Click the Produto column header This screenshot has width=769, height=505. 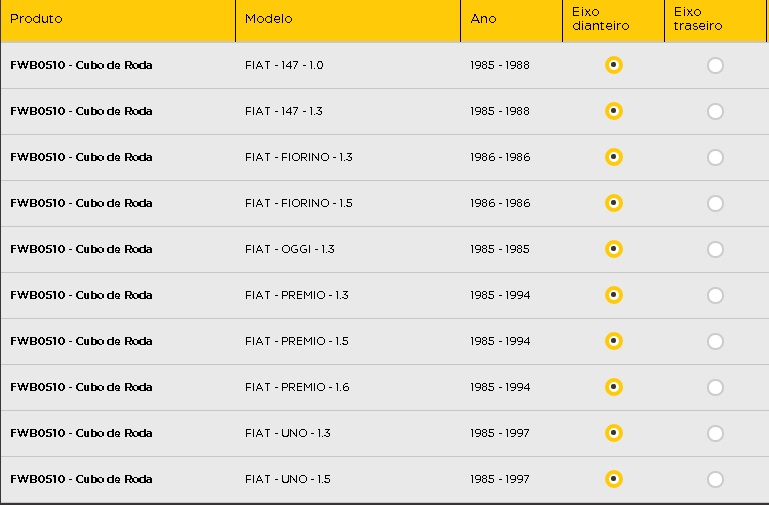pyautogui.click(x=36, y=19)
